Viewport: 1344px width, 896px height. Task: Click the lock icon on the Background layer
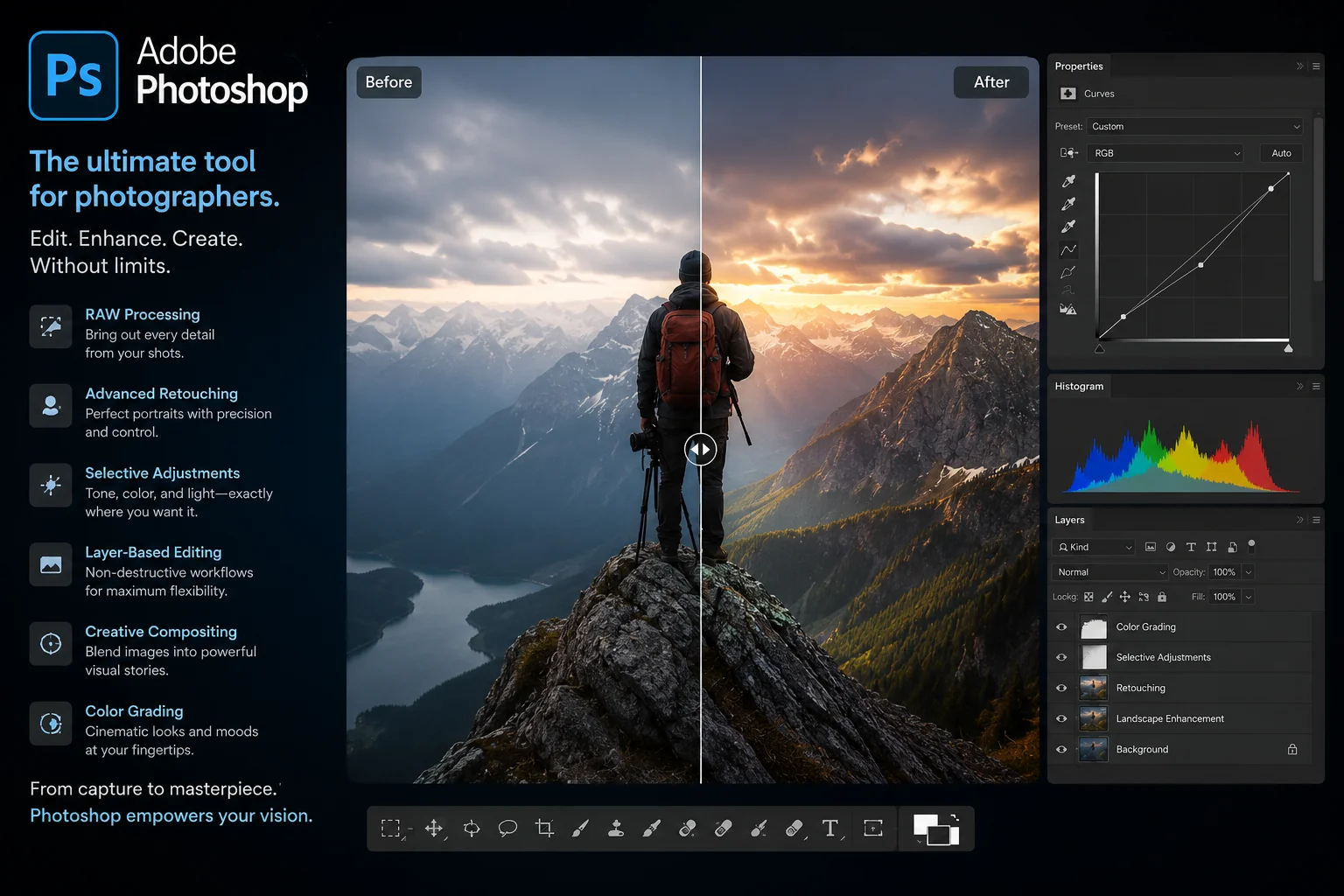1292,749
